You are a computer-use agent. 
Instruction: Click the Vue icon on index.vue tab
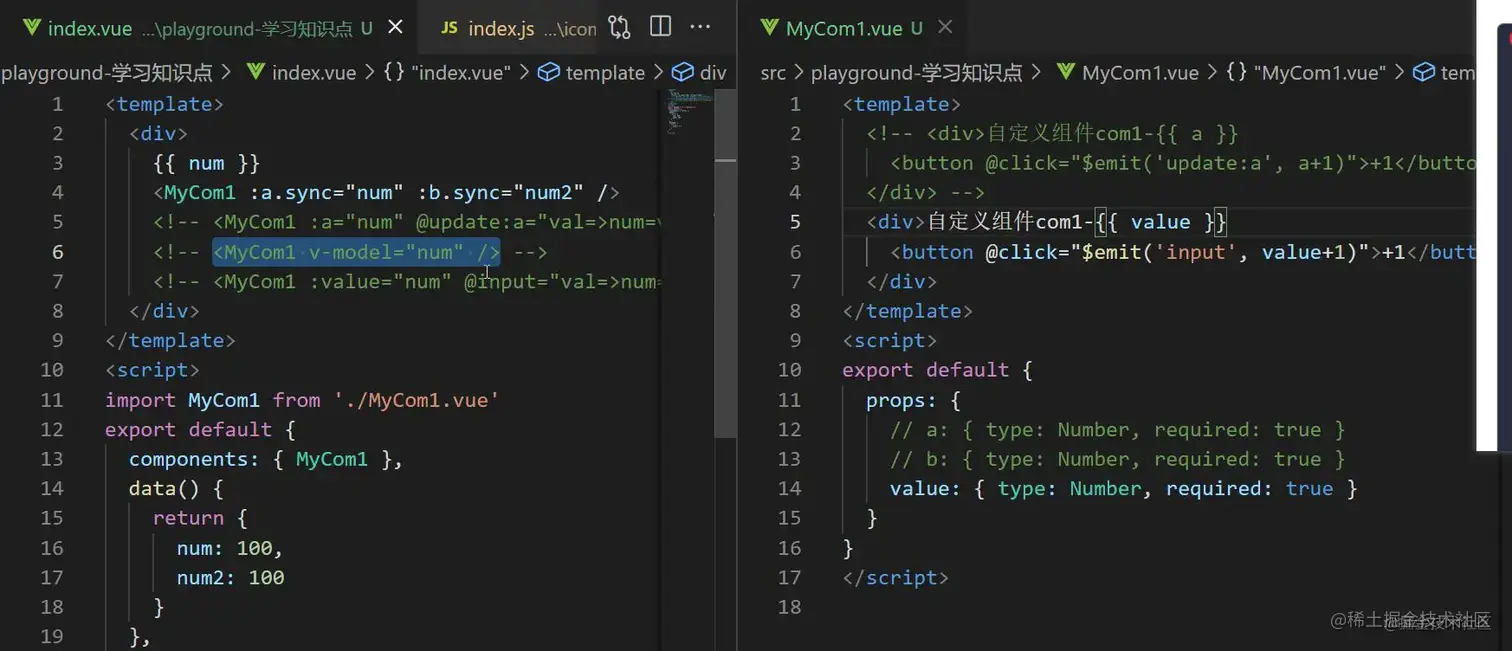point(31,28)
